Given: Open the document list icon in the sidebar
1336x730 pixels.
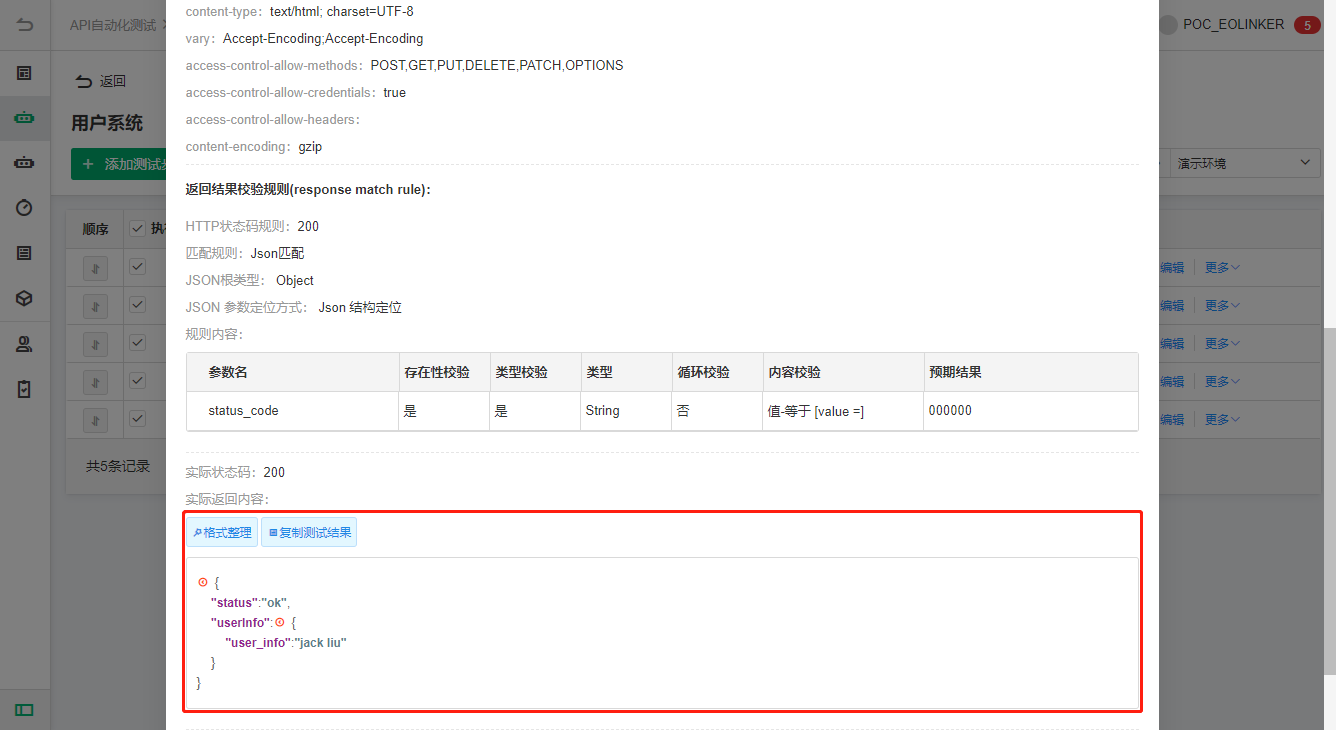Looking at the screenshot, I should pos(25,253).
